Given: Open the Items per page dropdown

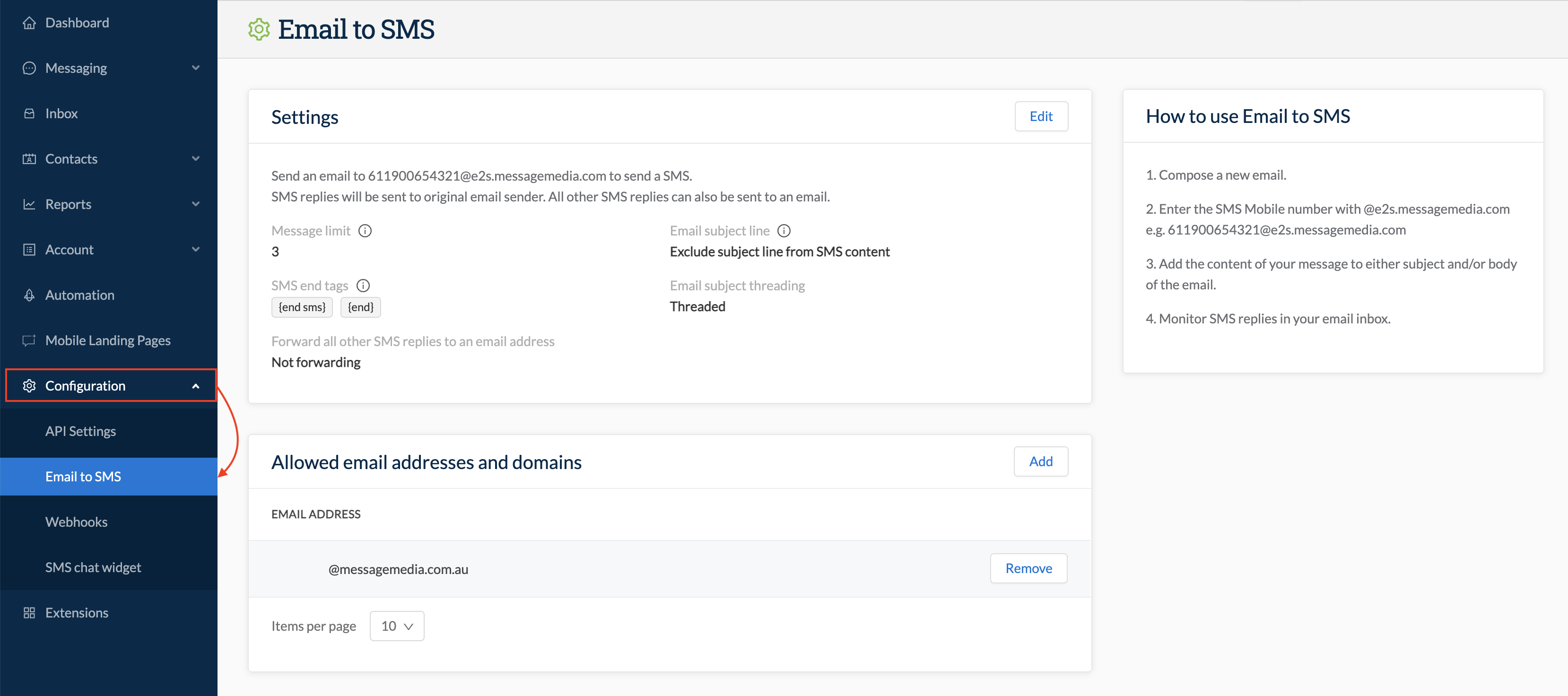Looking at the screenshot, I should coord(397,626).
